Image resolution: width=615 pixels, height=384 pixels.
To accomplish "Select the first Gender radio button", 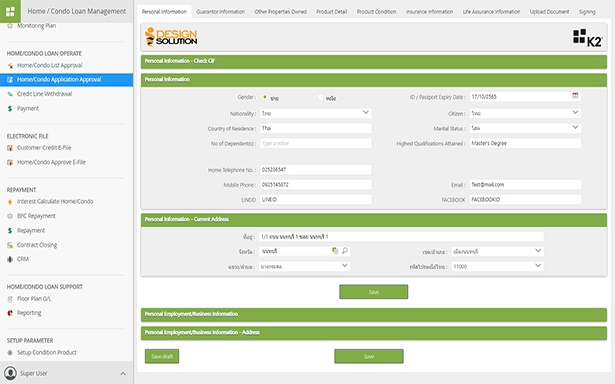I will [265, 97].
